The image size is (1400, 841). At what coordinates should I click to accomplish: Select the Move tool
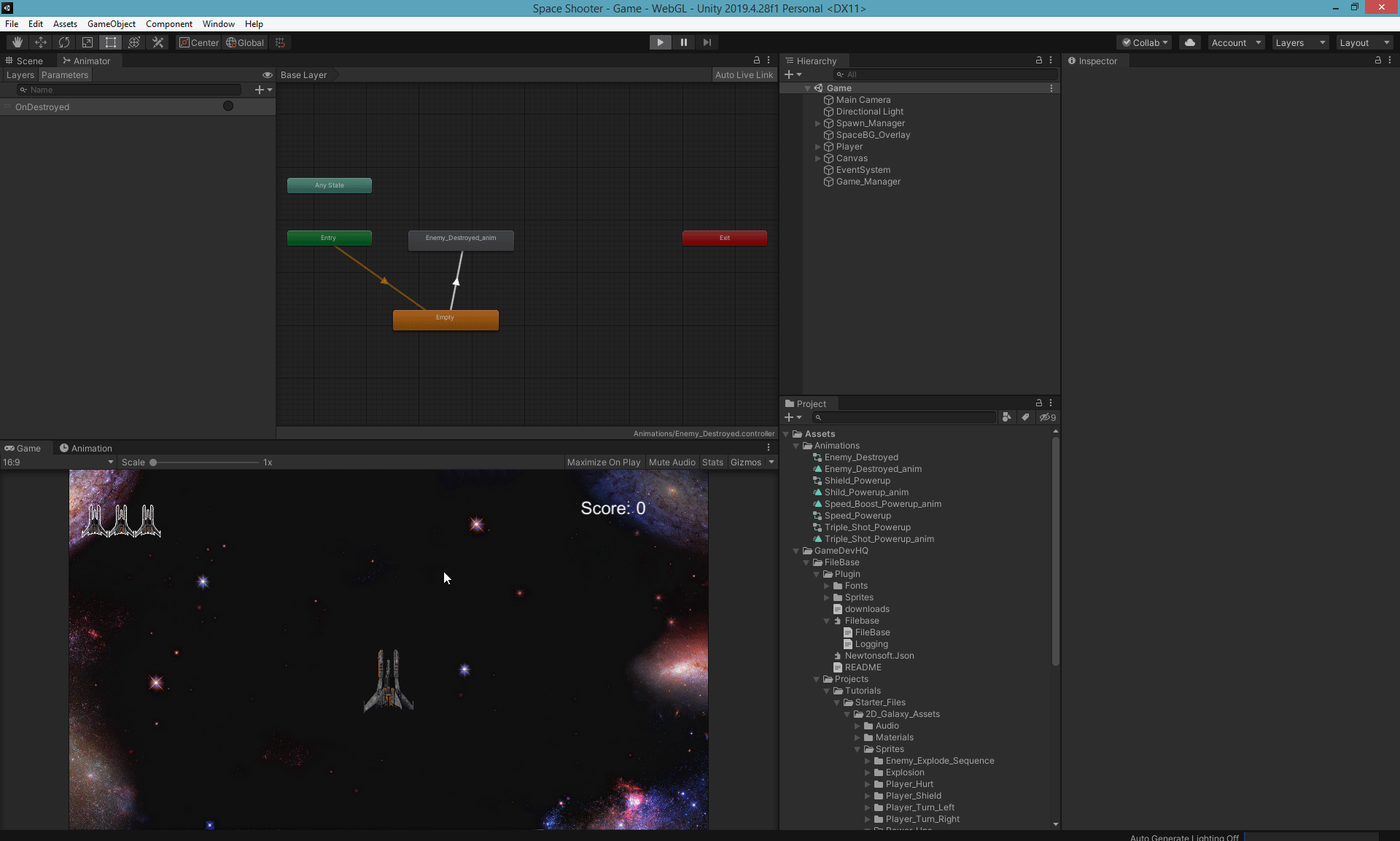[x=41, y=42]
